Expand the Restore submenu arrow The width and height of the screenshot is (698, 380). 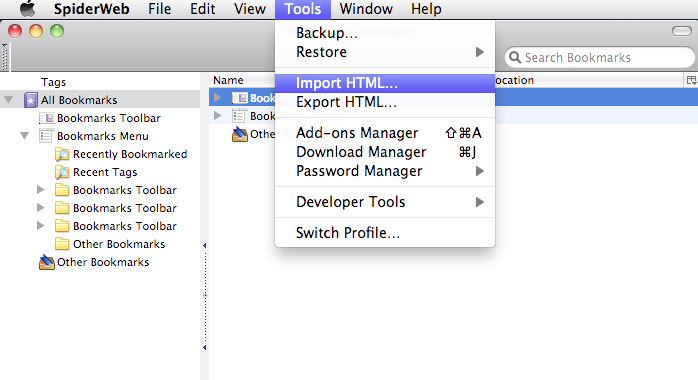tap(479, 52)
